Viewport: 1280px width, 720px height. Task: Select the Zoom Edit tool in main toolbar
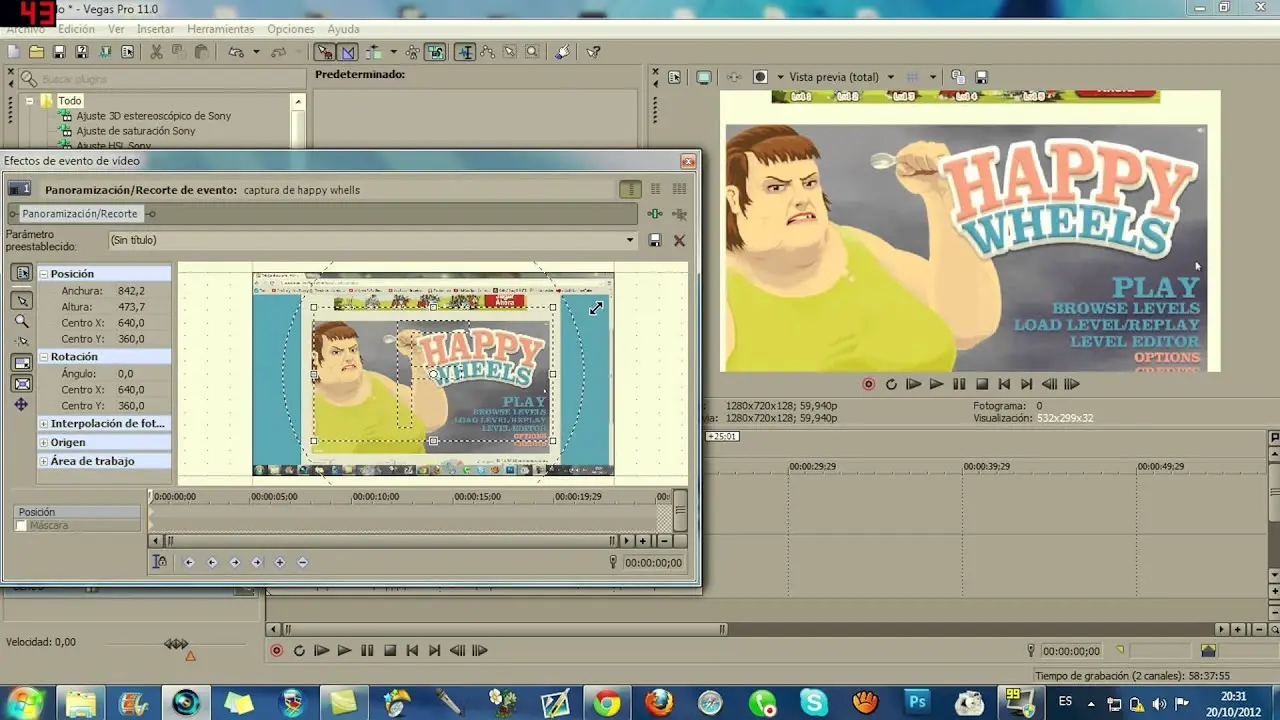tap(532, 52)
